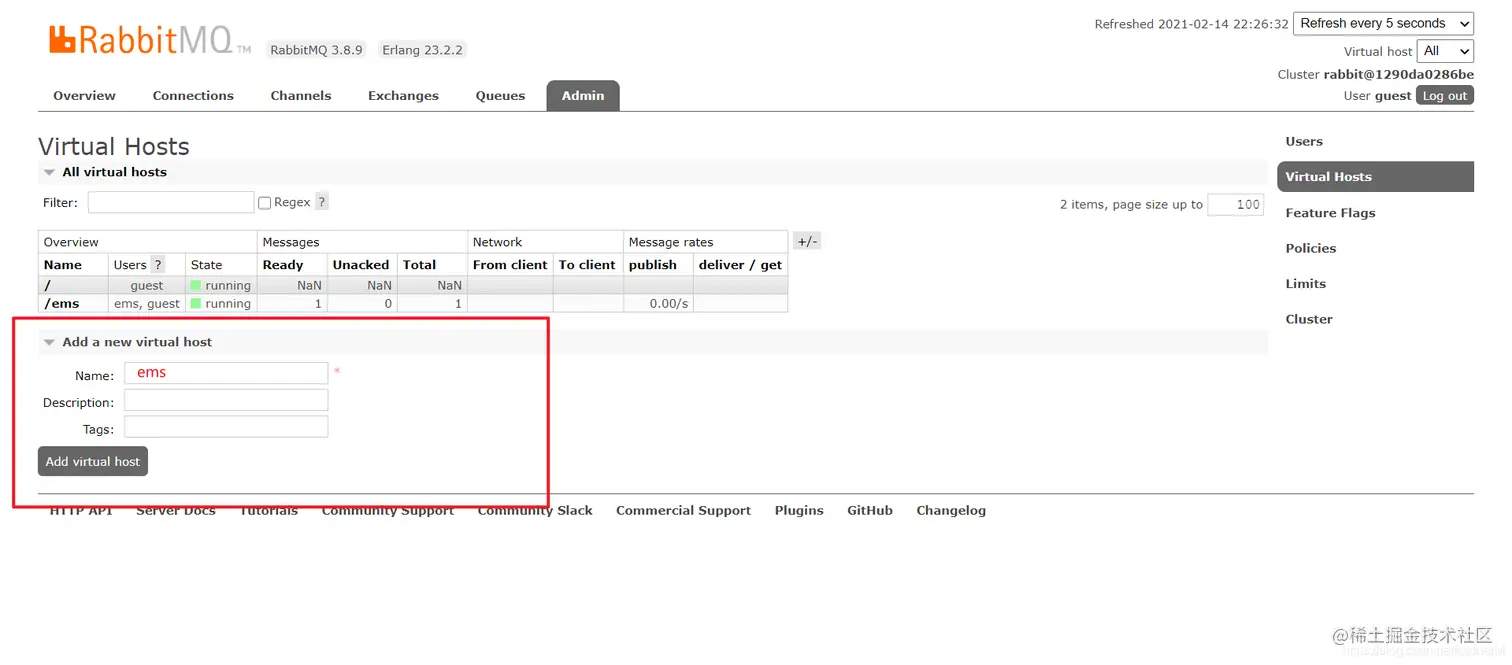
Task: Switch to the Queues tab
Action: pos(500,96)
